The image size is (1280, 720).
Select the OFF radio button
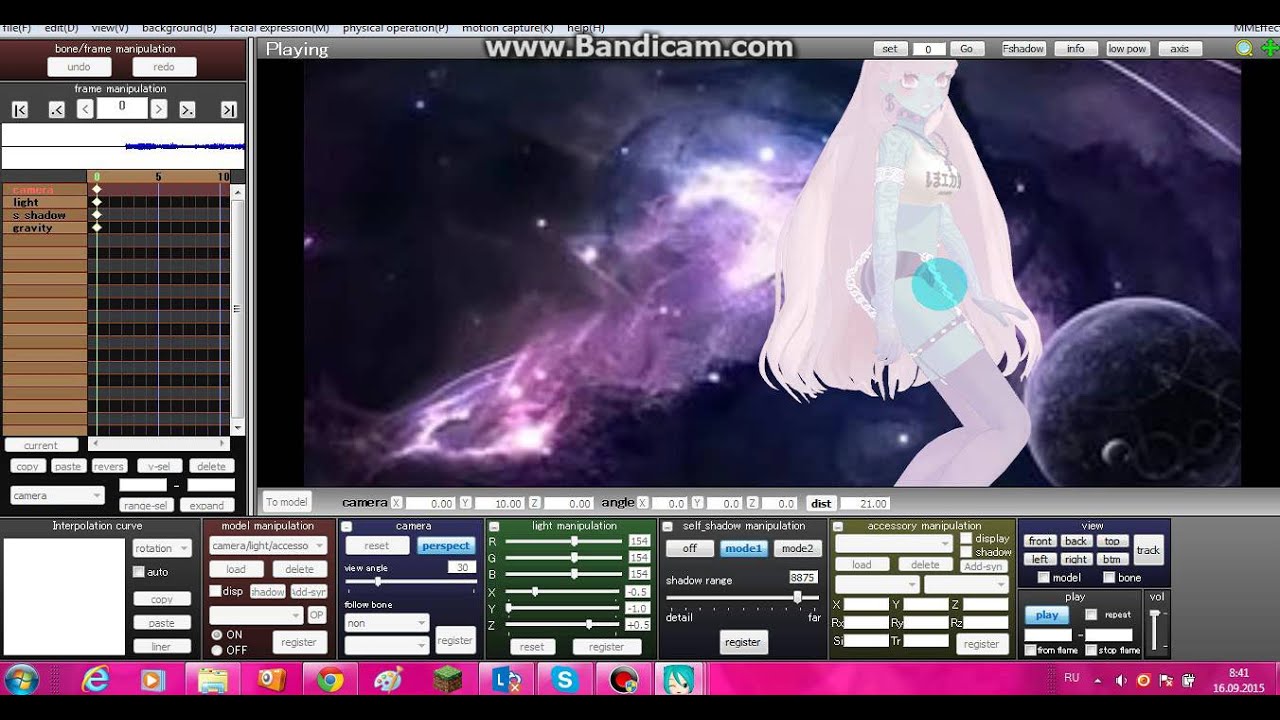pos(216,650)
